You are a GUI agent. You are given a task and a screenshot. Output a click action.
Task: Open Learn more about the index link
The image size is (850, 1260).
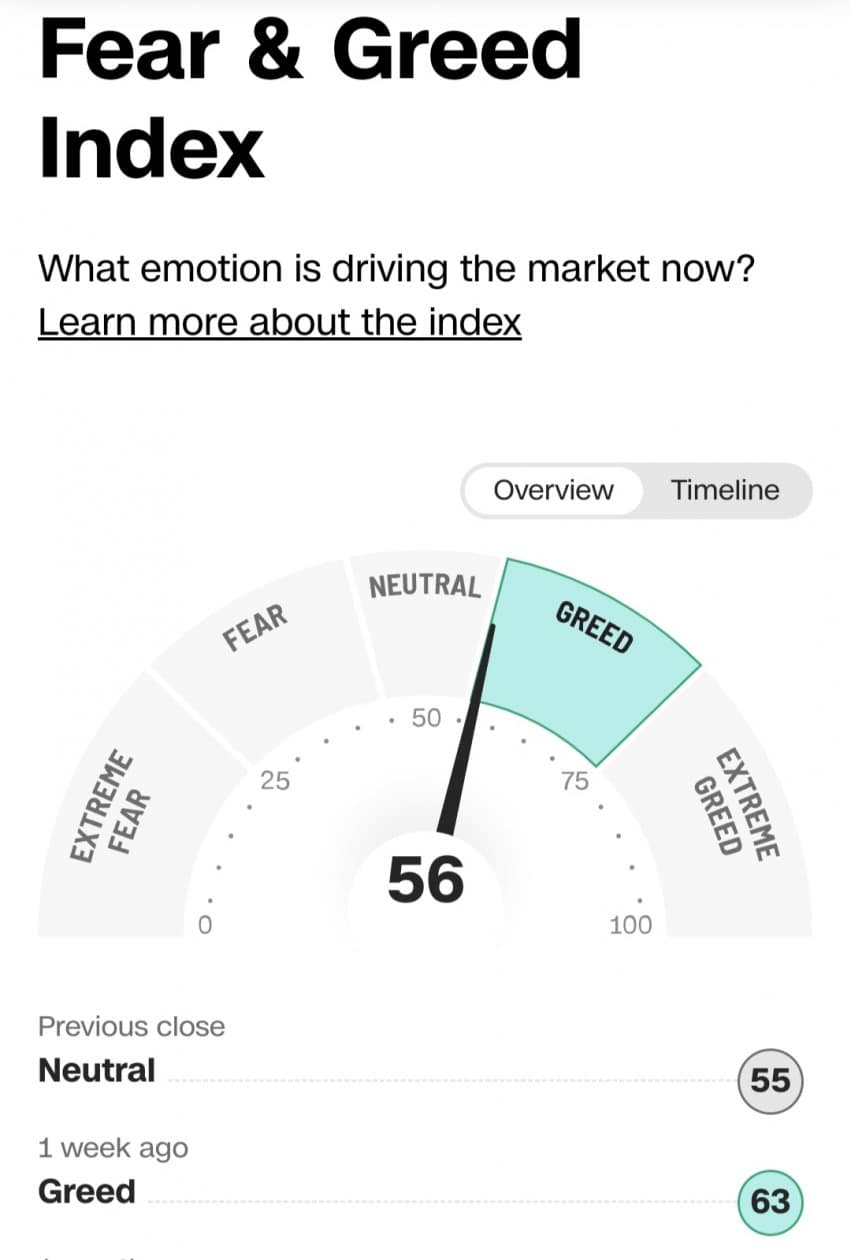click(280, 323)
